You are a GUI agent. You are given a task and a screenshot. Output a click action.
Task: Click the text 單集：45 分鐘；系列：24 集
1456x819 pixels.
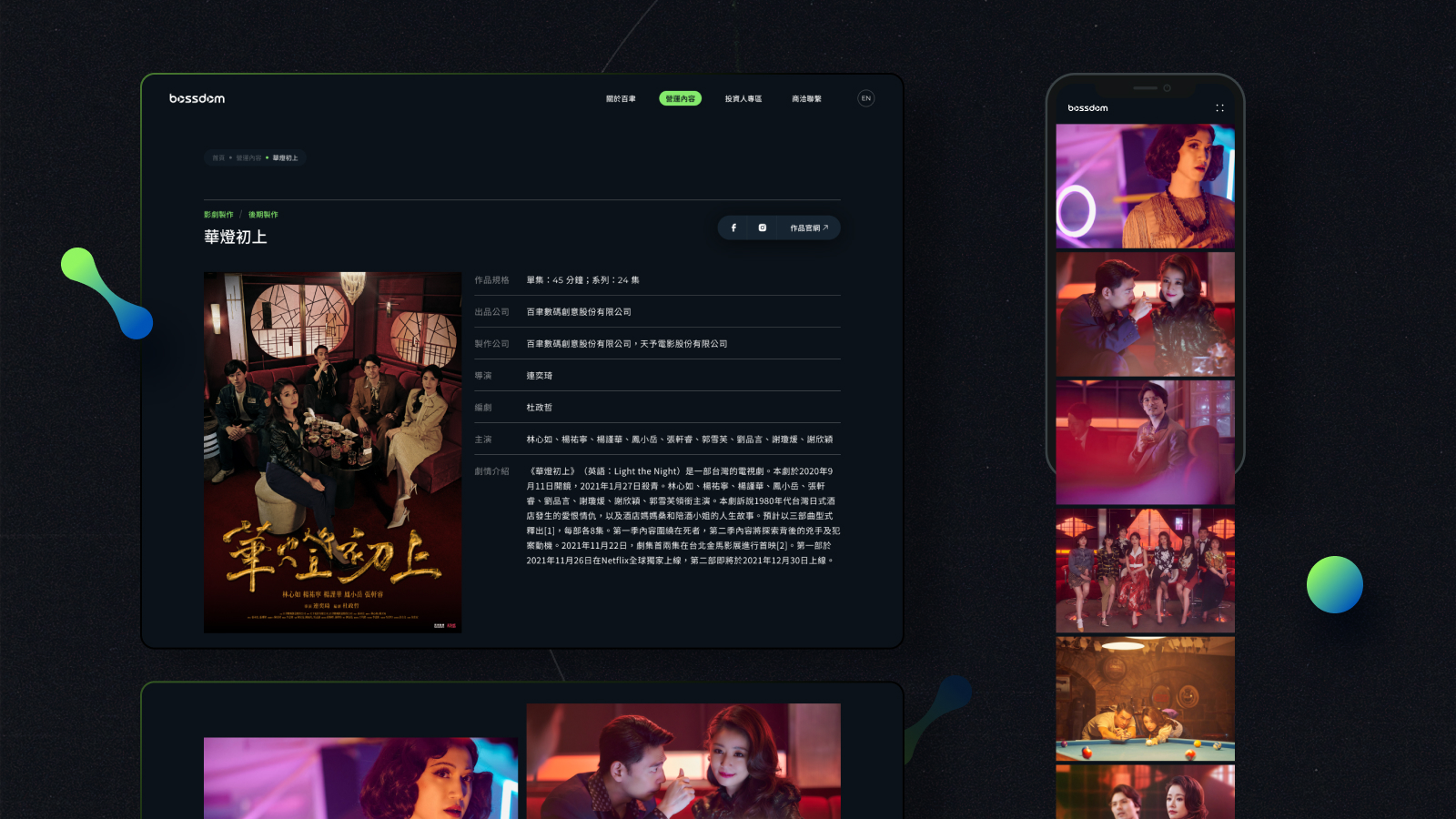coord(582,280)
